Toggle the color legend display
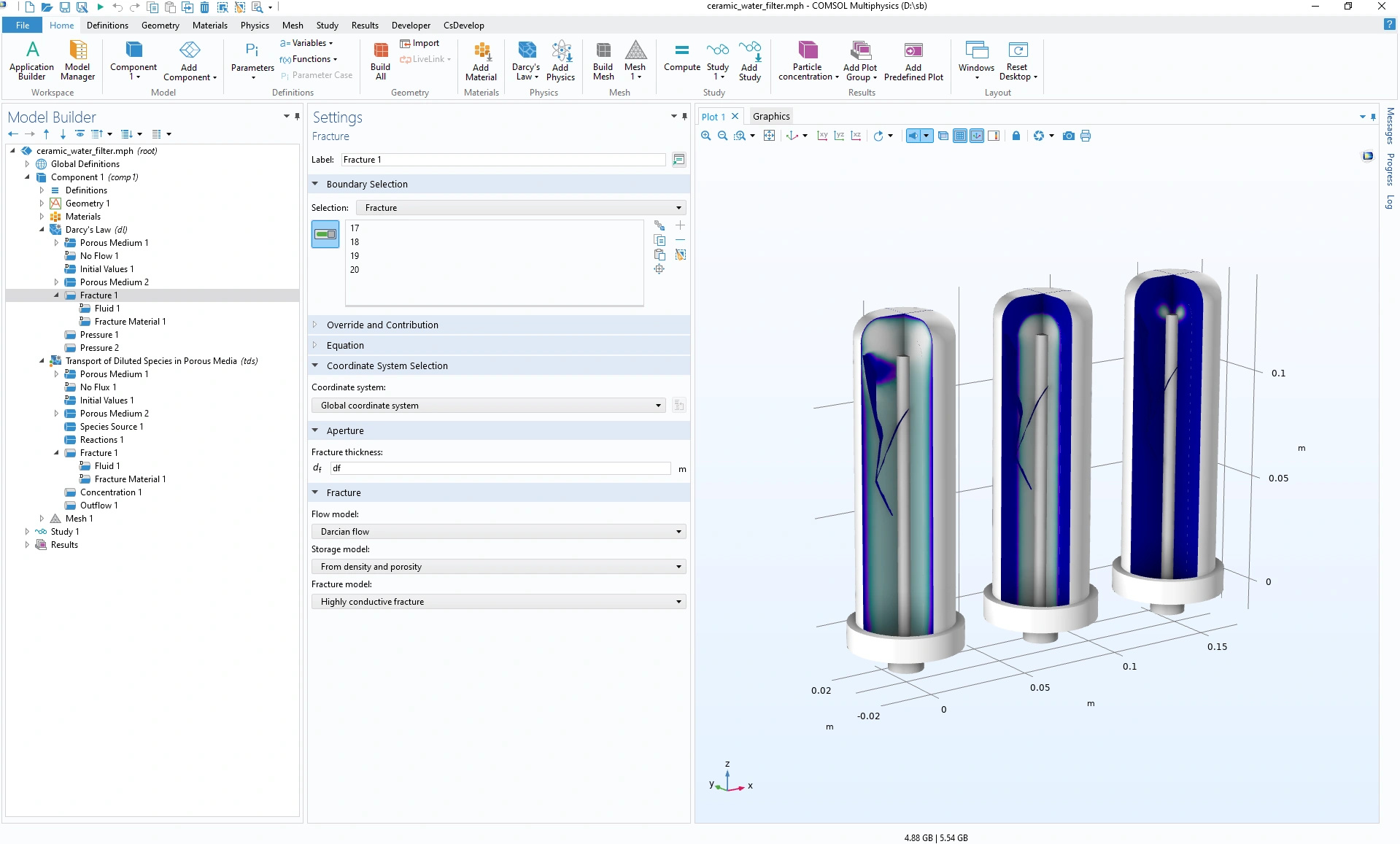1400x844 pixels. (994, 136)
